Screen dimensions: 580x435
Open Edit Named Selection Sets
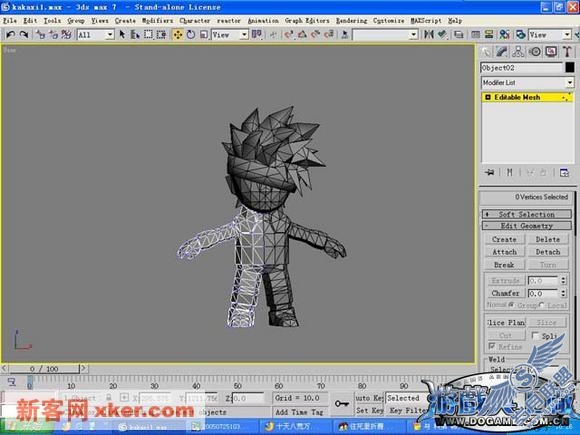click(x=344, y=35)
